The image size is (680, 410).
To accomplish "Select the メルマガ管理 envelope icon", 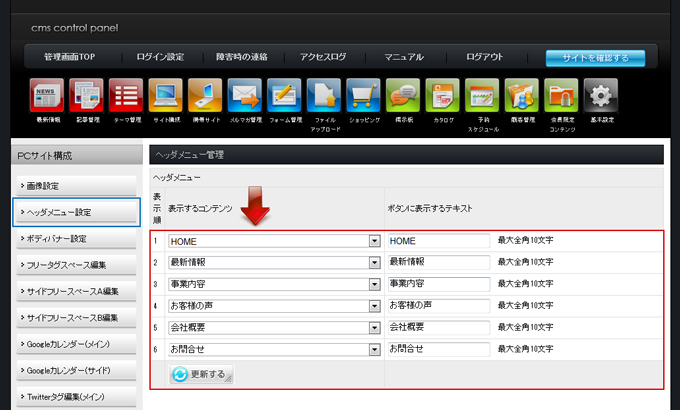I will [x=244, y=96].
